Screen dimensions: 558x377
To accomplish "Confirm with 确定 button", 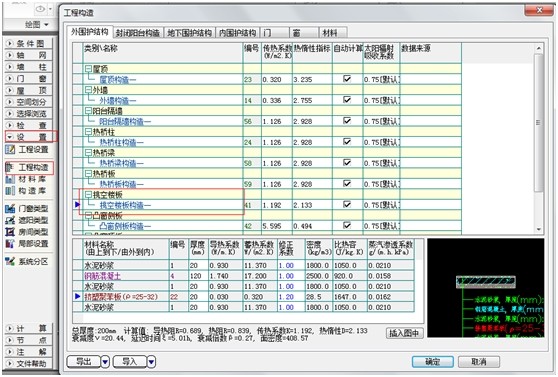I will pos(433,362).
